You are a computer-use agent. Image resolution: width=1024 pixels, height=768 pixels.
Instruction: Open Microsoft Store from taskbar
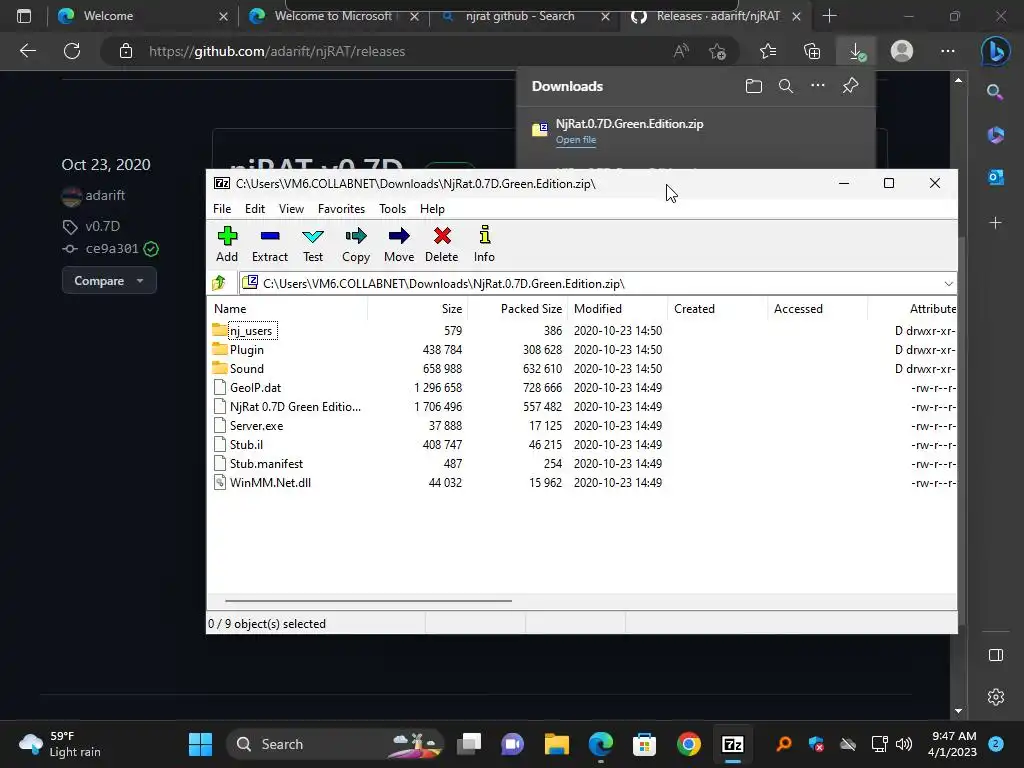click(644, 744)
